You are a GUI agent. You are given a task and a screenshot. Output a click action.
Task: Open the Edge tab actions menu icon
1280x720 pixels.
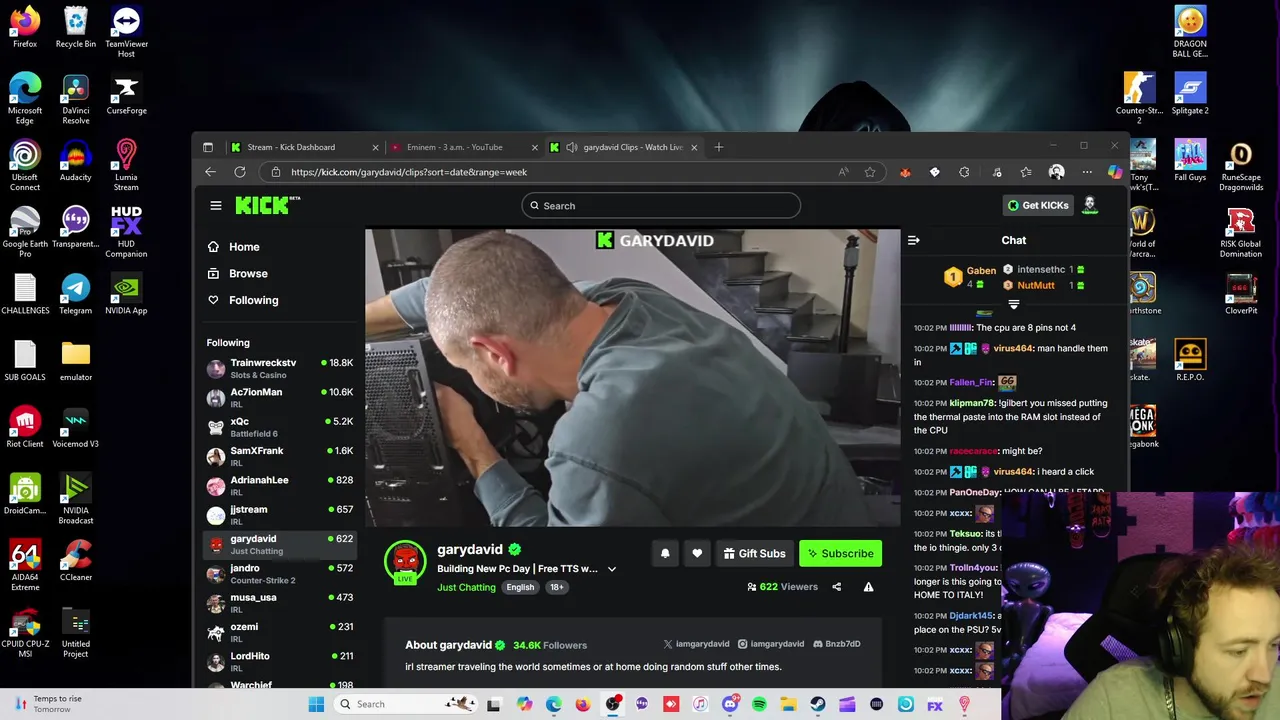click(208, 147)
